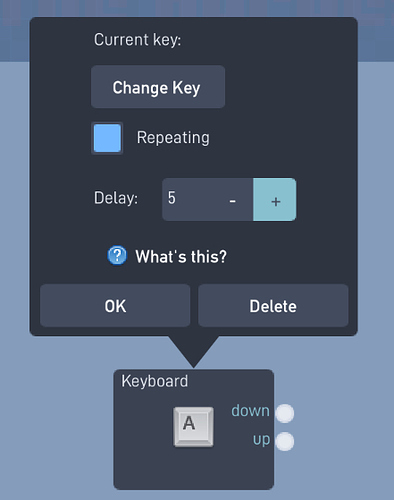Image resolution: width=394 pixels, height=500 pixels.
Task: Remove the node using Delete button
Action: point(273,305)
